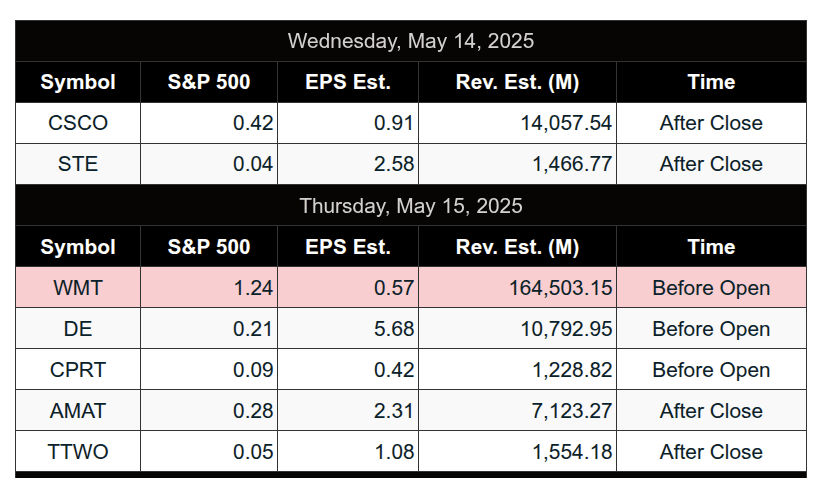The image size is (813, 478).
Task: Select the DE EPS estimate 5.68
Action: (393, 329)
